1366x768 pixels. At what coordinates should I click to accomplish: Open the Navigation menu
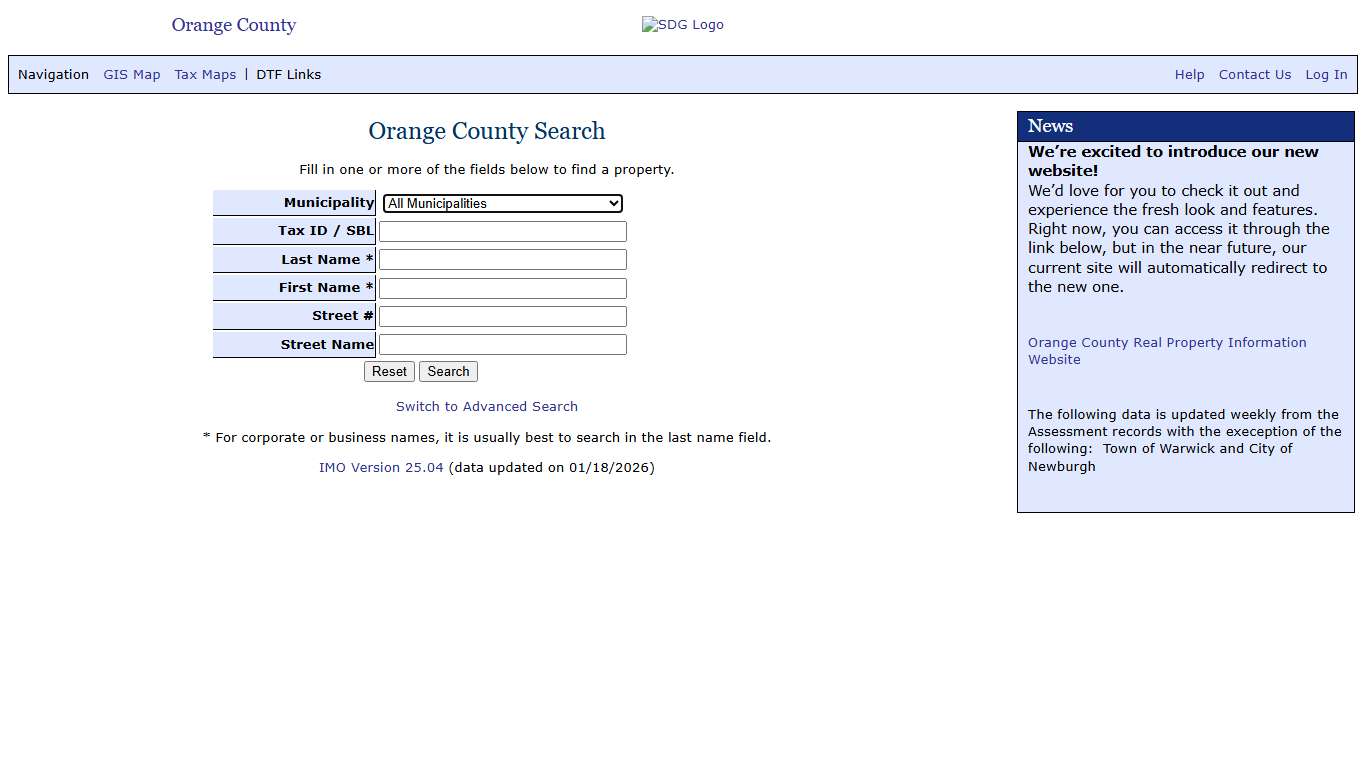click(x=53, y=74)
